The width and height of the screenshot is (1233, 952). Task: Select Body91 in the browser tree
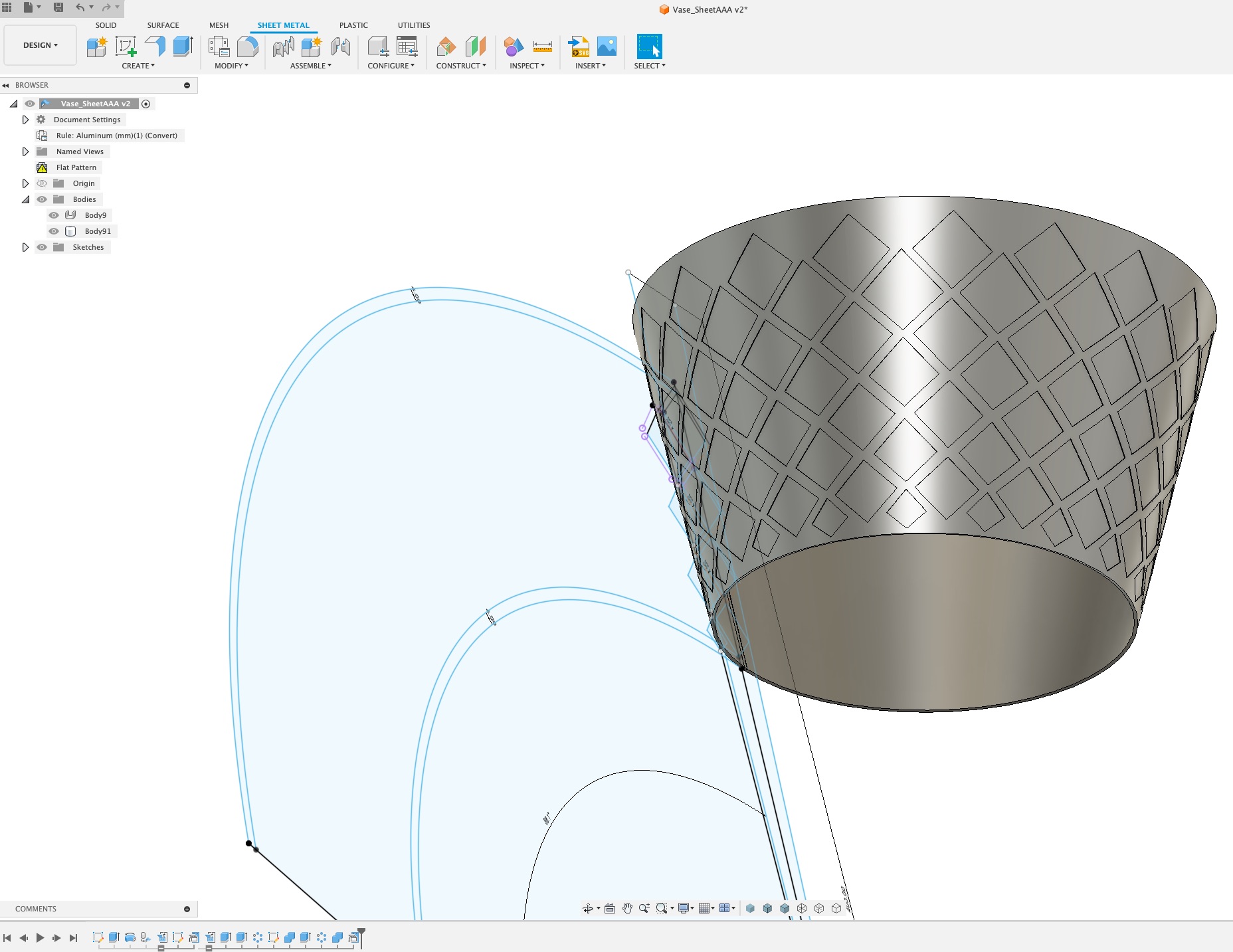click(98, 231)
